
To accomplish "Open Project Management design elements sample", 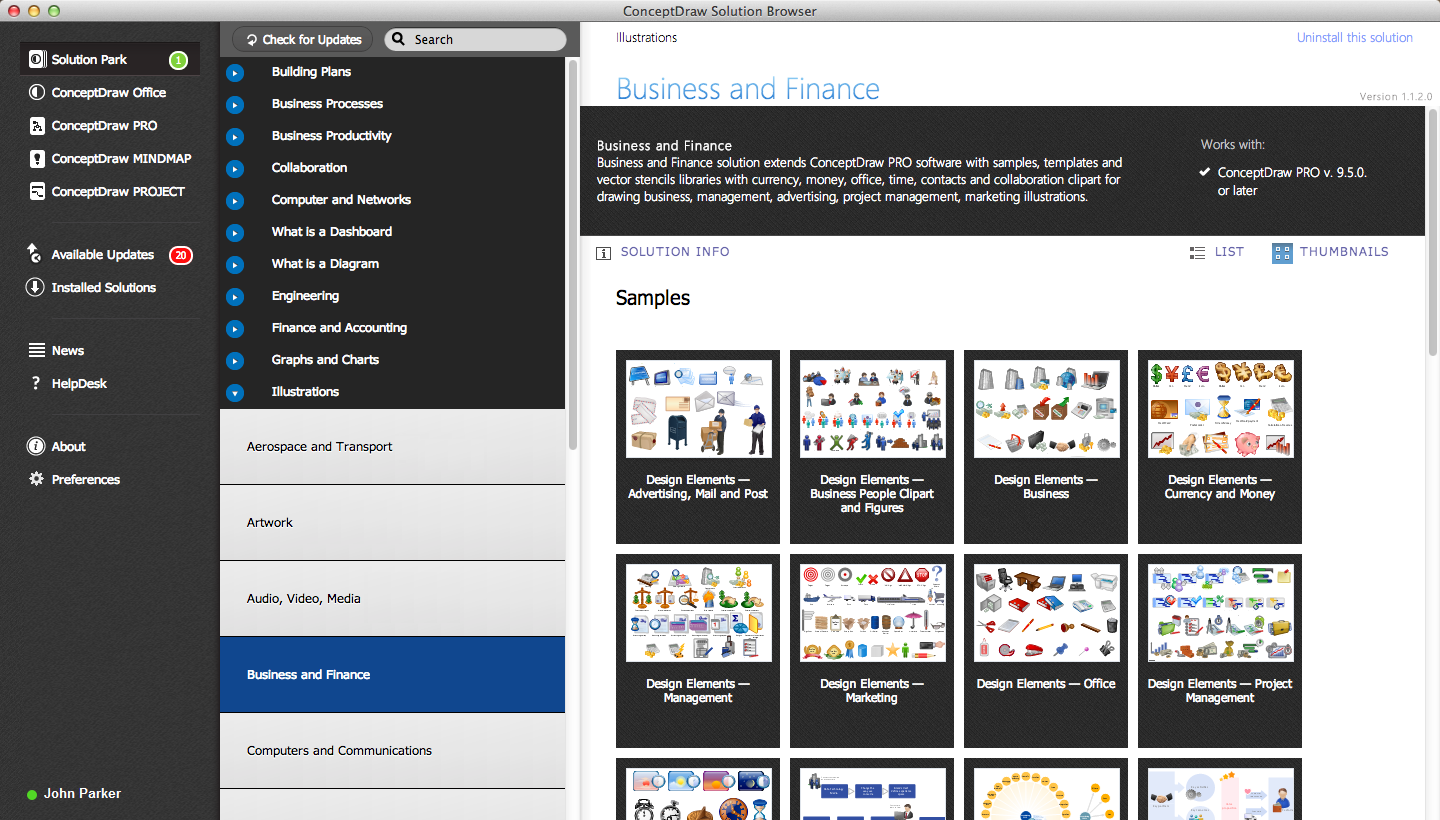I will 1220,651.
